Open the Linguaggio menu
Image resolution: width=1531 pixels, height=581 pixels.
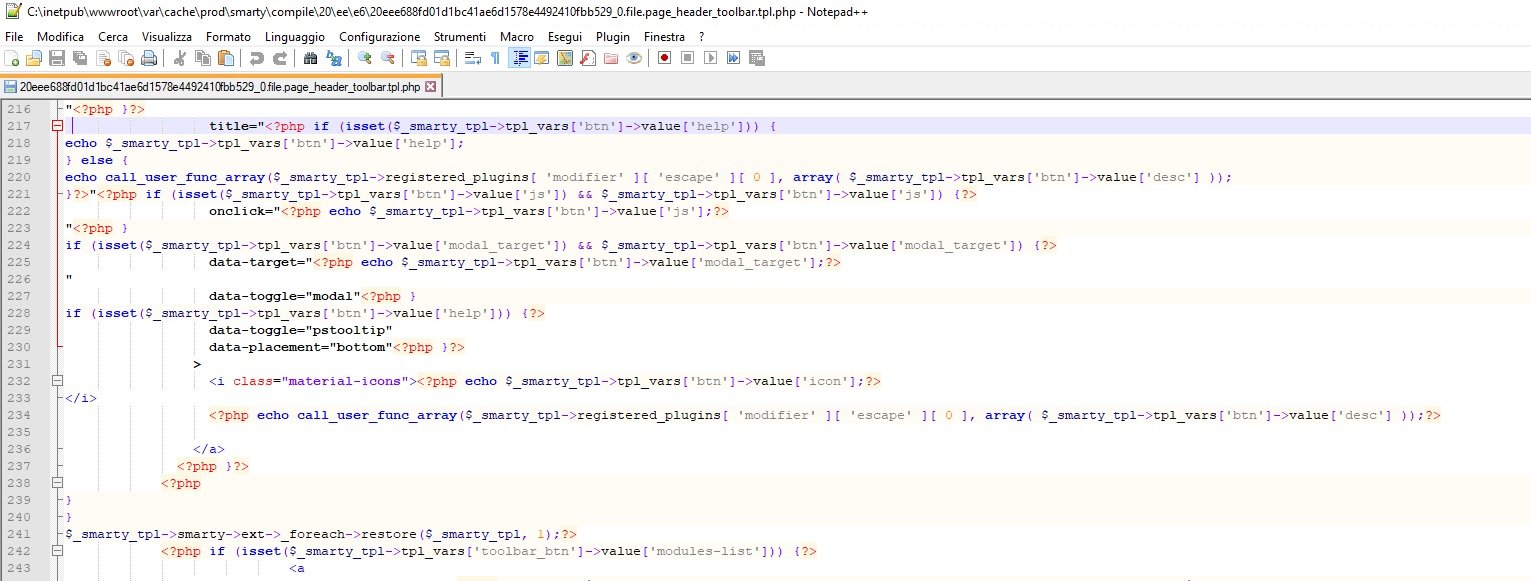click(295, 37)
